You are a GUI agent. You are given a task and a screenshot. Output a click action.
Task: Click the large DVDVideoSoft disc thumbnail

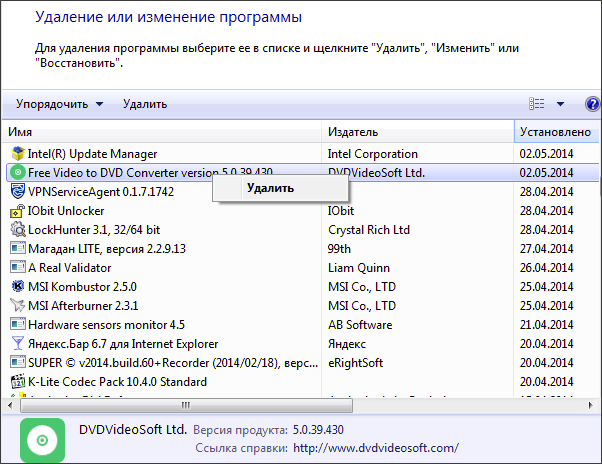[x=42, y=440]
